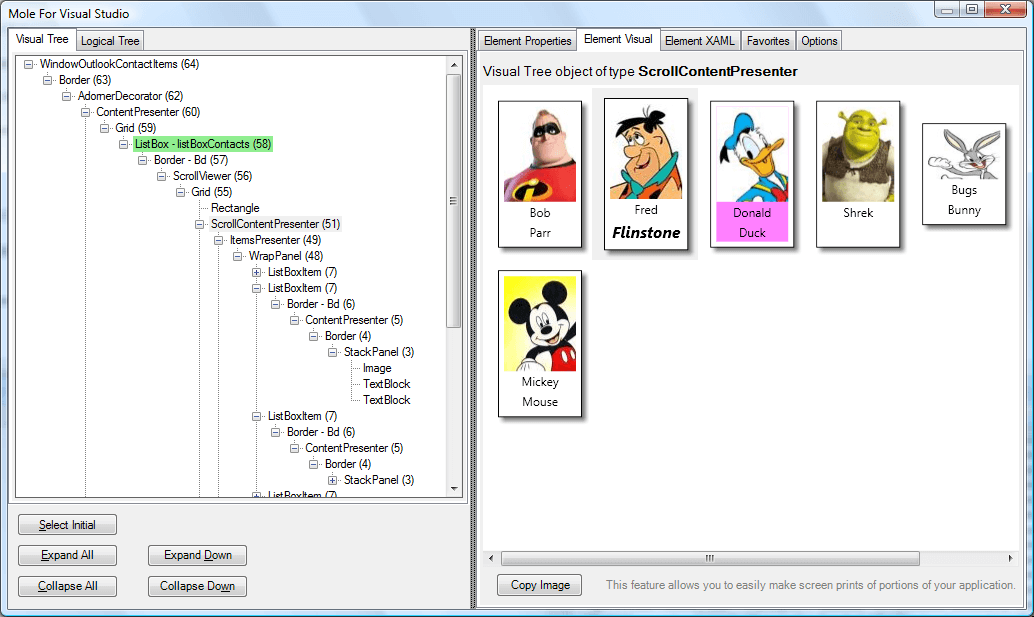The image size is (1034, 617).
Task: Click the Shrek contact card
Action: point(858,174)
